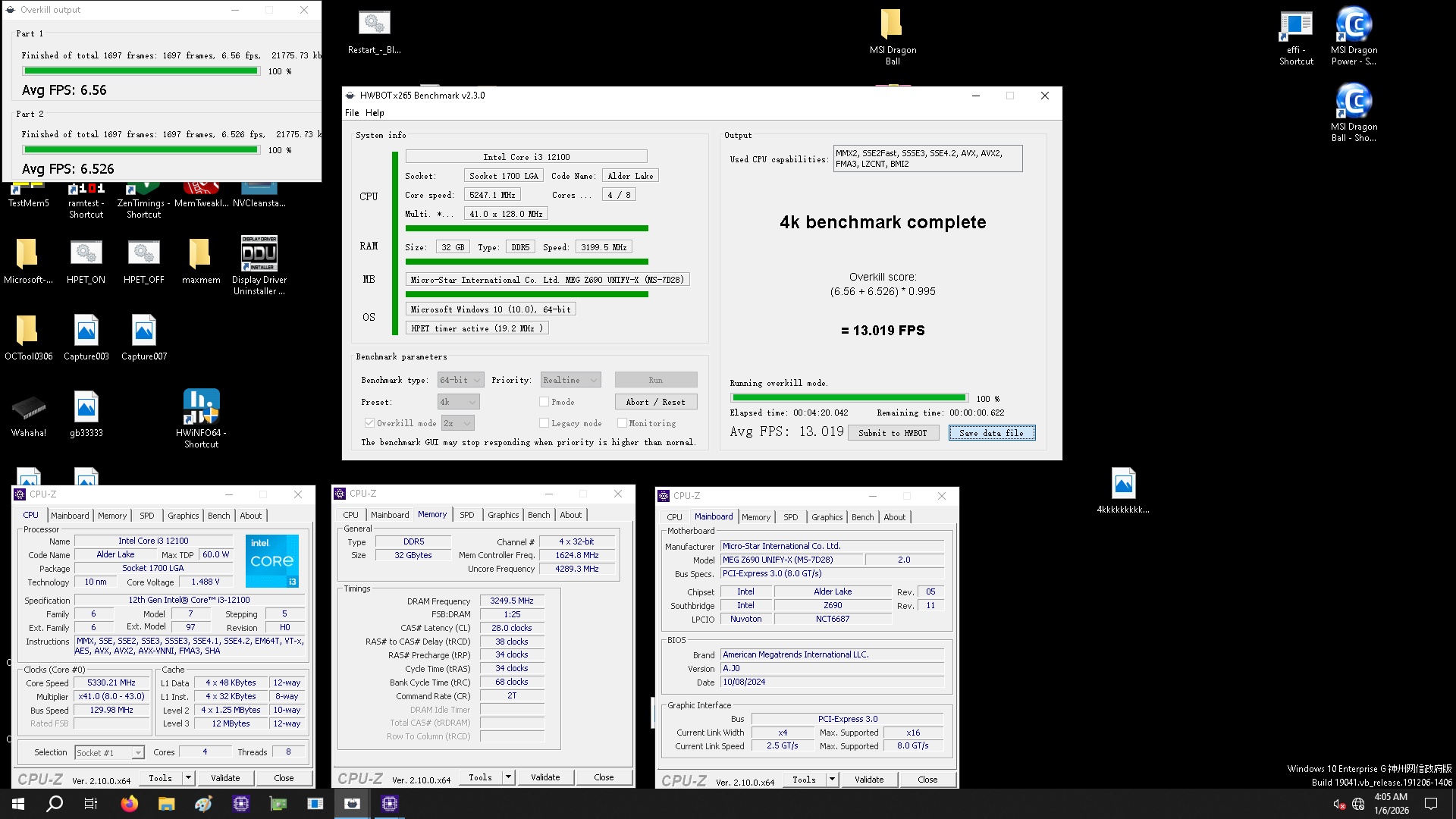Open Firefox from the taskbar
This screenshot has height=819, width=1456.
(130, 804)
